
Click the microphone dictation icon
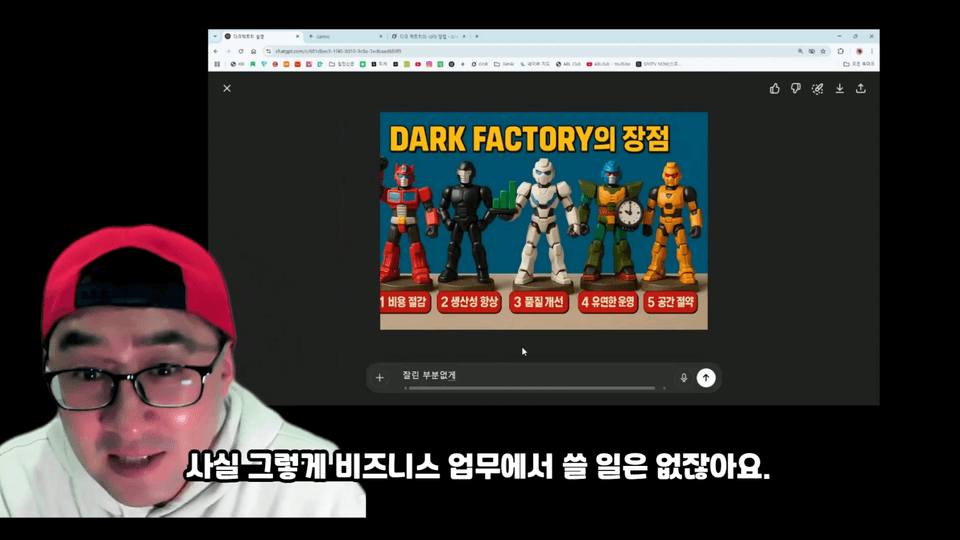pos(684,378)
